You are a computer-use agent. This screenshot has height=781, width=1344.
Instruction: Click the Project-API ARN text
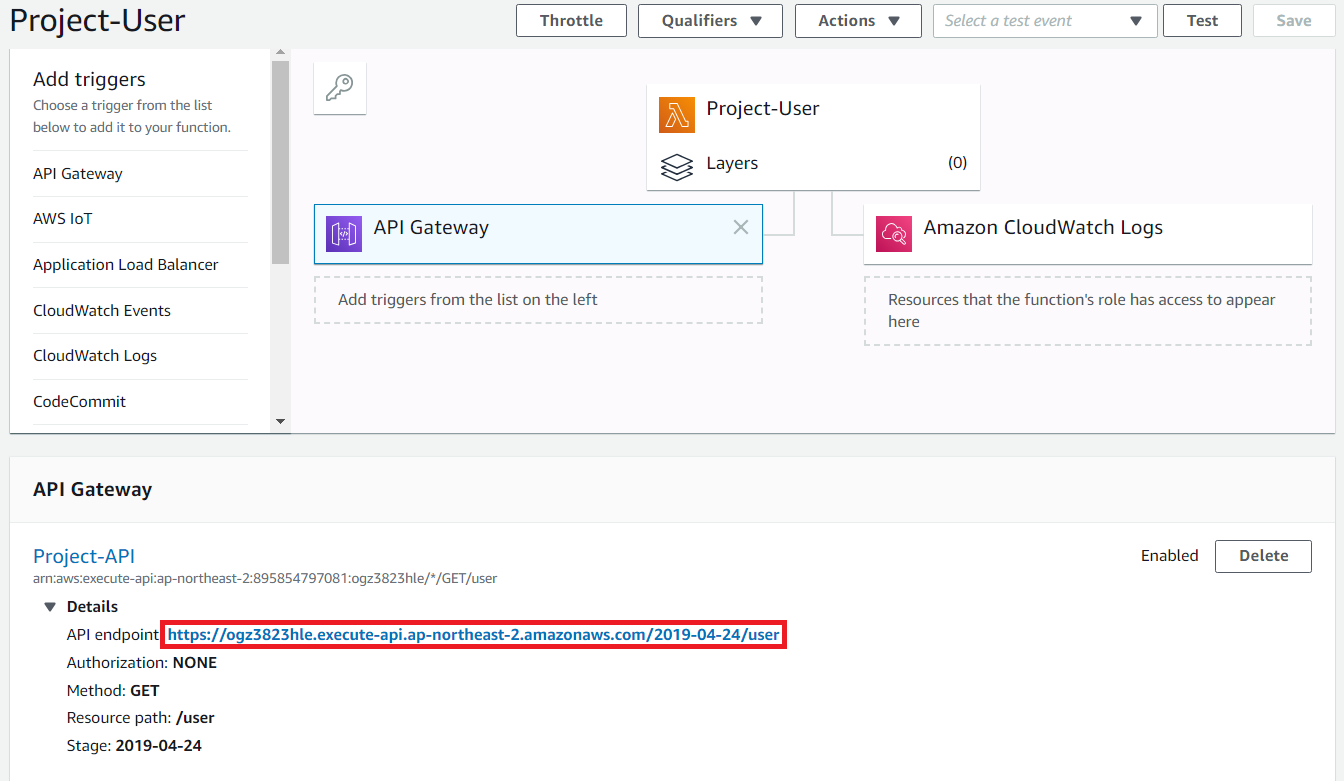coord(265,579)
